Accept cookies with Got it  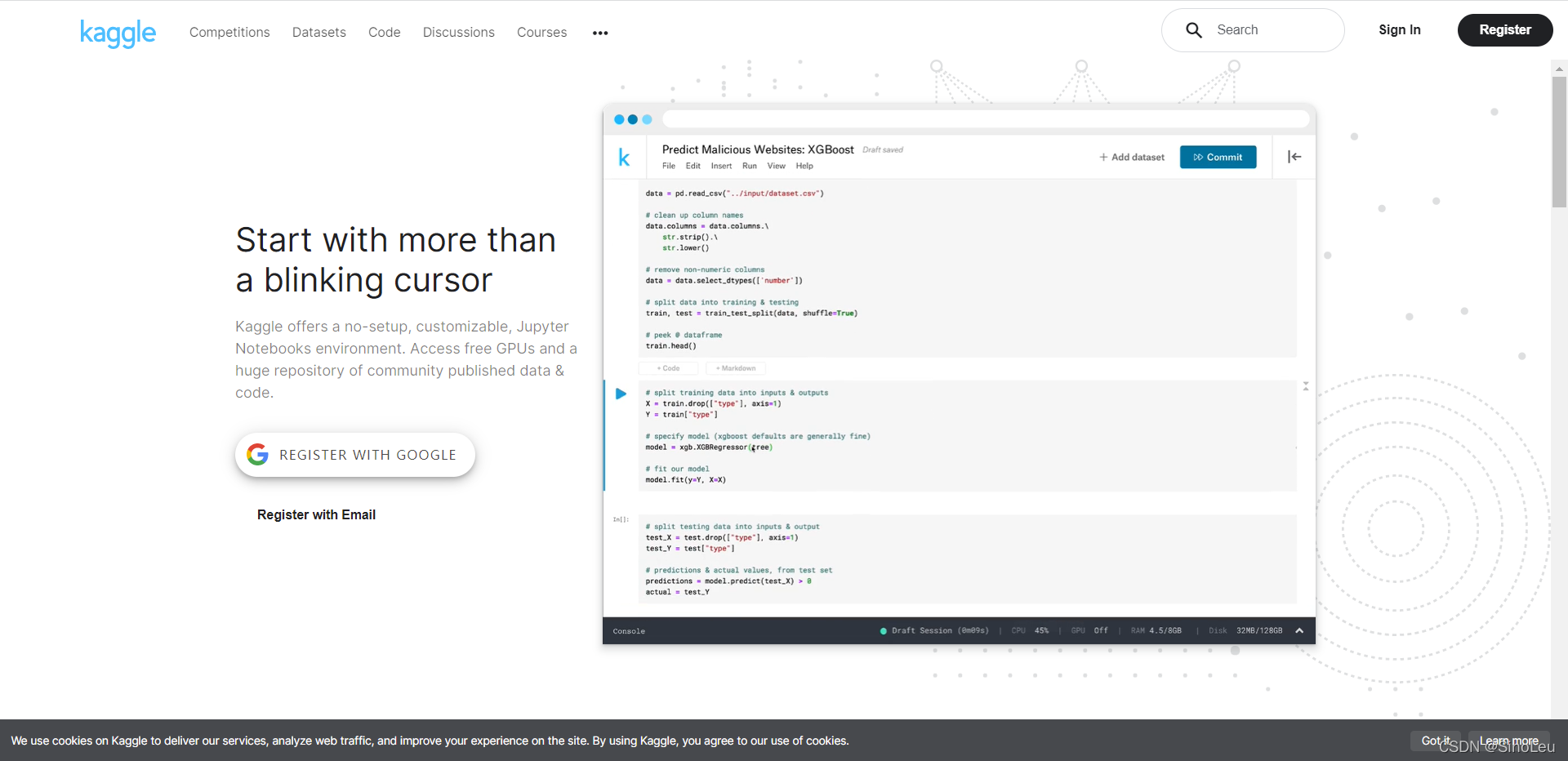pyautogui.click(x=1436, y=741)
